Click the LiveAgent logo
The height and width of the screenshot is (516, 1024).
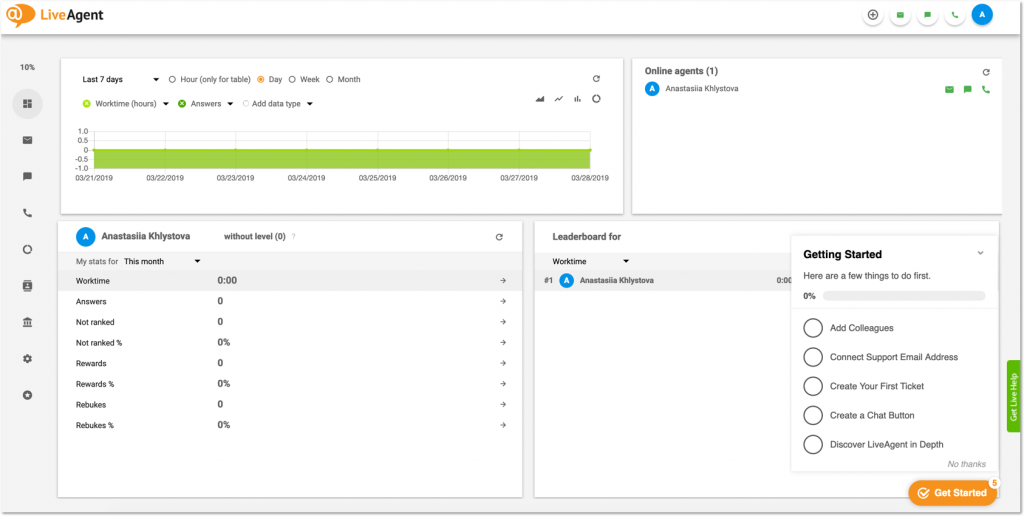[56, 14]
